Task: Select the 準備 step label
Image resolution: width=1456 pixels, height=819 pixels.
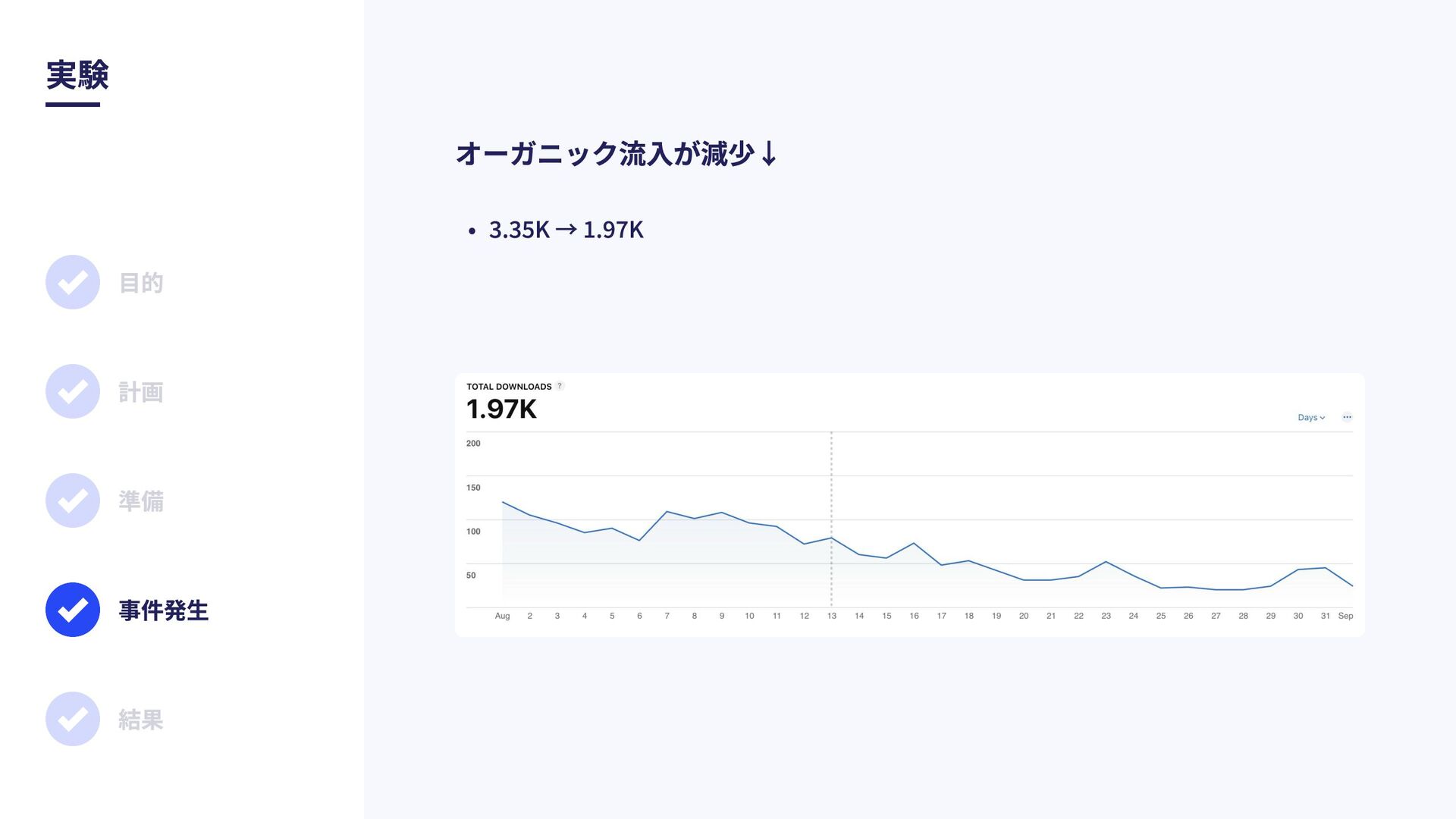Action: (x=141, y=501)
